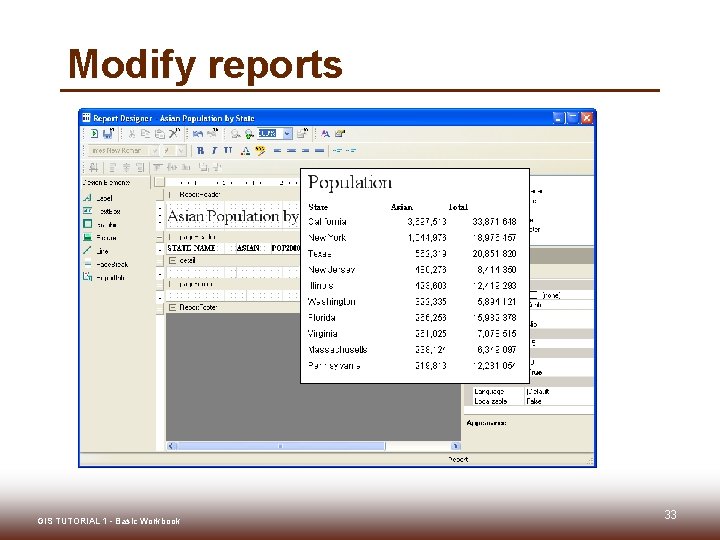
Task: Click the Zoom Out magnifier icon
Action: point(236,134)
